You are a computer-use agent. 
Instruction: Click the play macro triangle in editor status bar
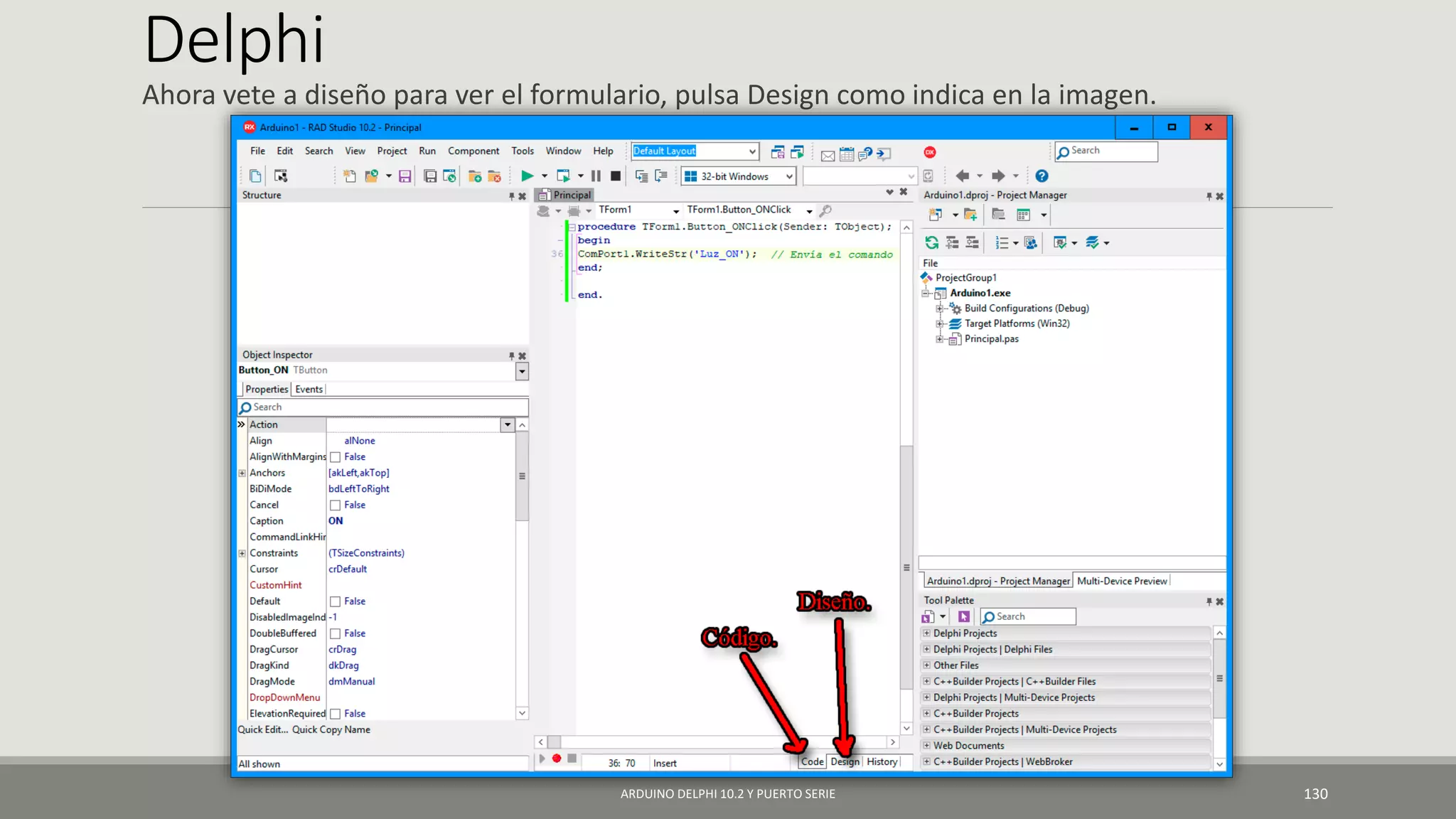pos(542,759)
